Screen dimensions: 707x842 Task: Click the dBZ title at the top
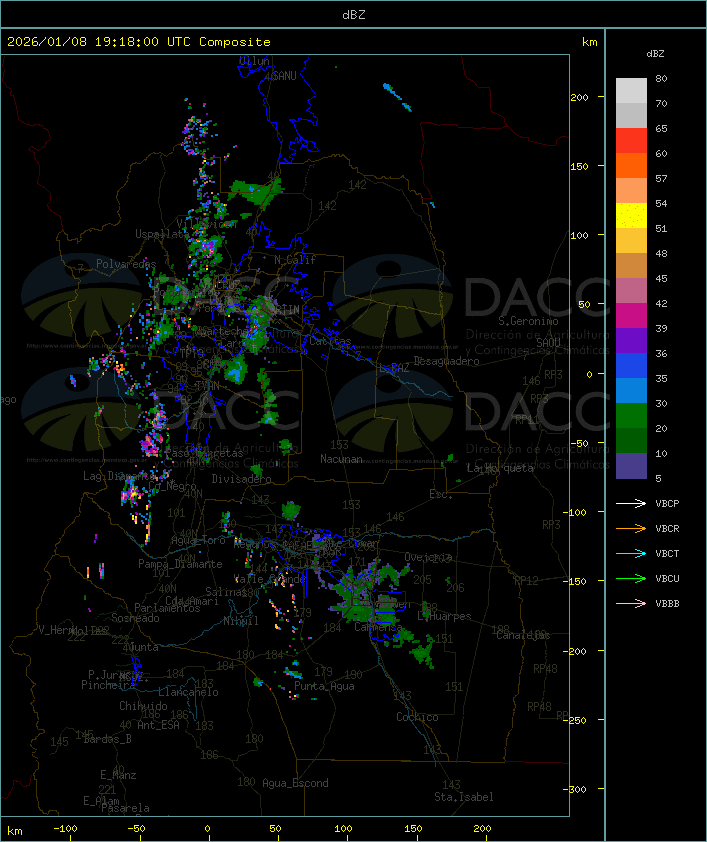(353, 13)
